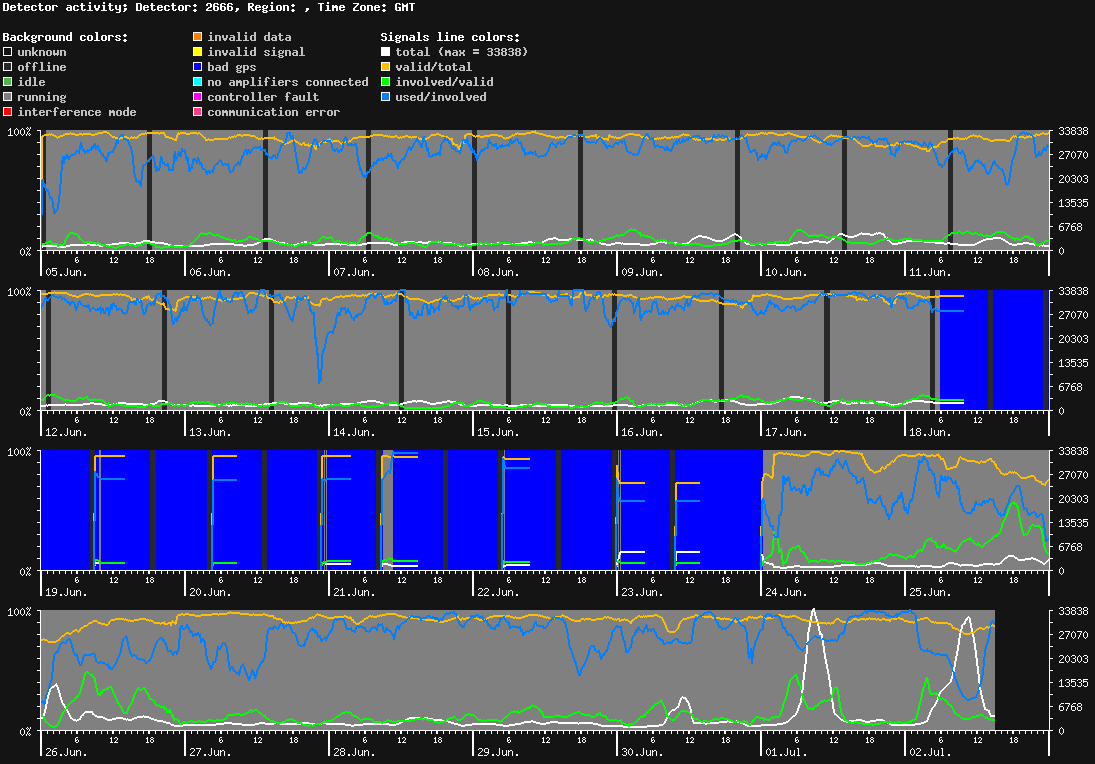Click the gray running color swatch

(x=8, y=97)
